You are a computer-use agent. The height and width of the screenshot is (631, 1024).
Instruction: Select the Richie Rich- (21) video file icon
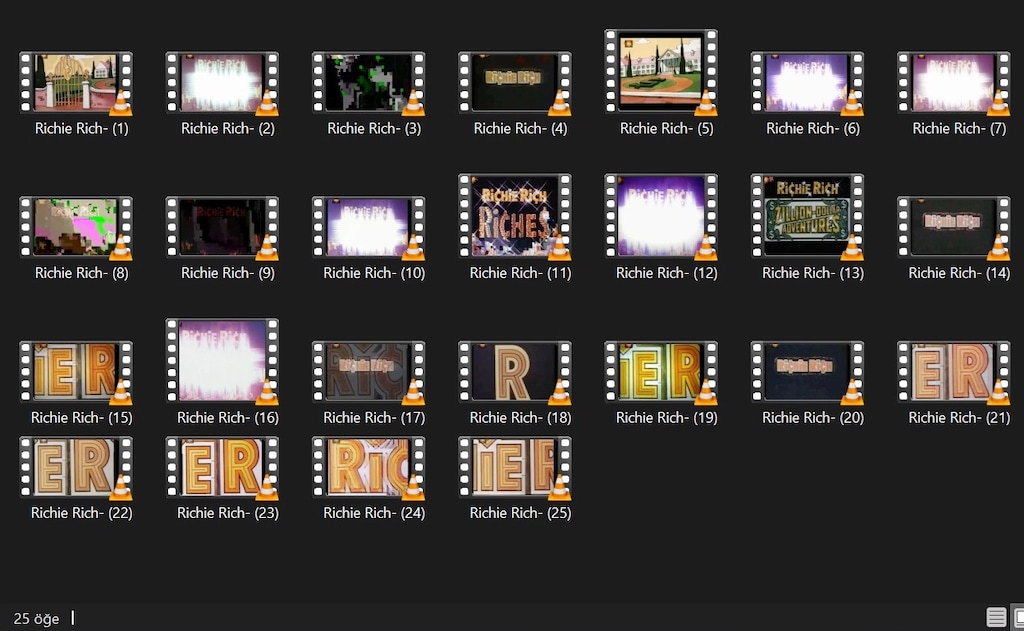953,370
